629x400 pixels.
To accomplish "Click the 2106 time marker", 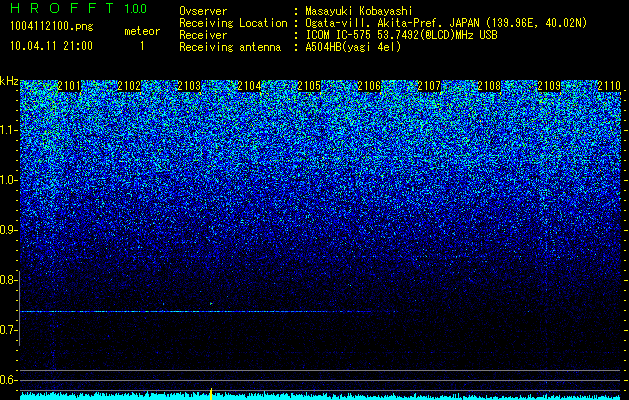I will (369, 86).
